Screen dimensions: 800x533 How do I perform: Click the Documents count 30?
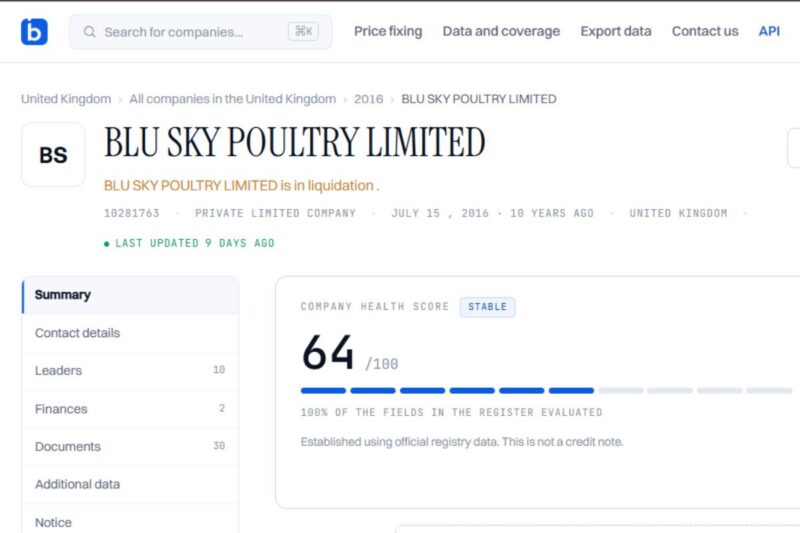219,446
